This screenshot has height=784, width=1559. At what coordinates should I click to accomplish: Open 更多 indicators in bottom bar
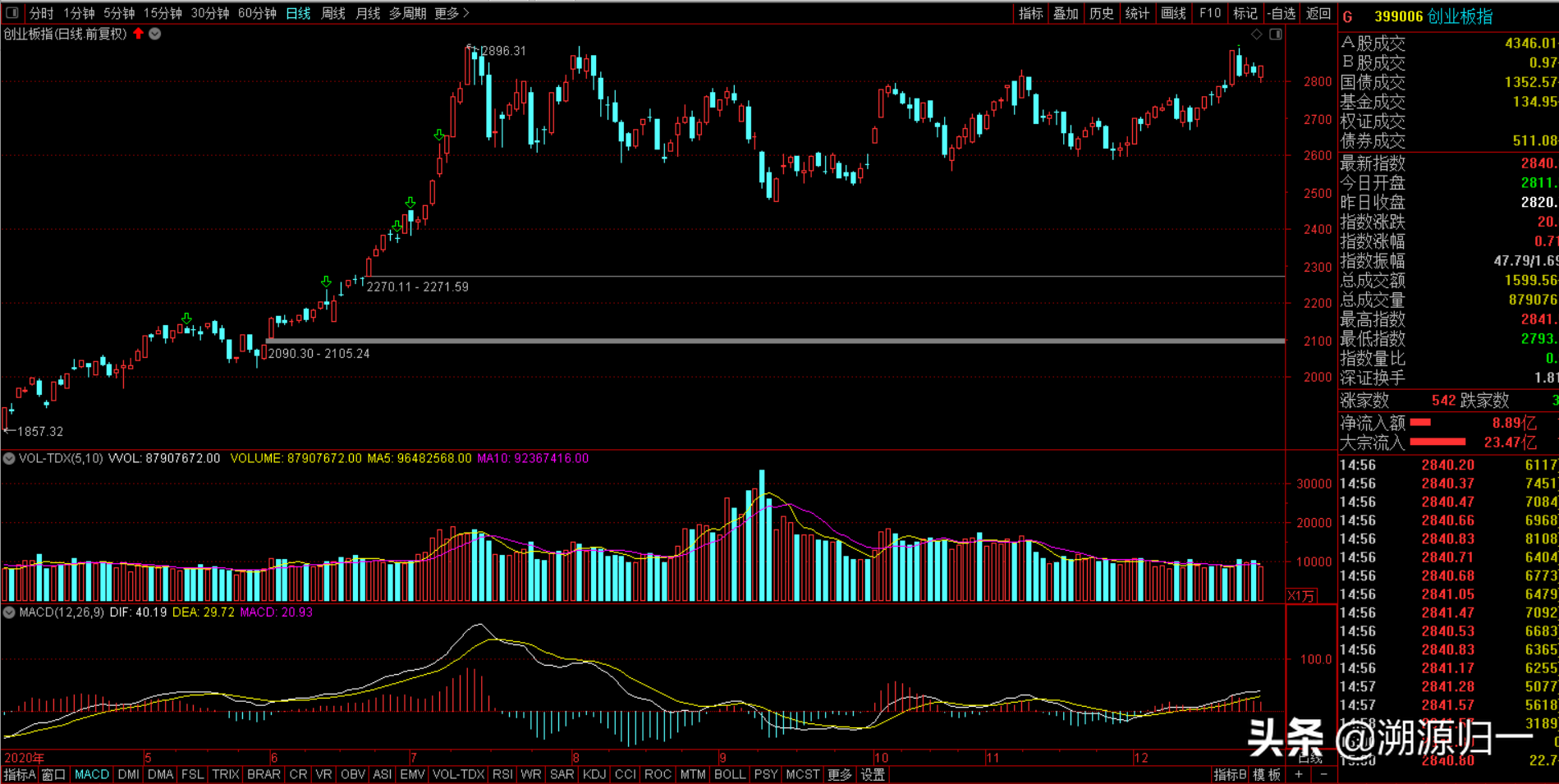tap(840, 774)
